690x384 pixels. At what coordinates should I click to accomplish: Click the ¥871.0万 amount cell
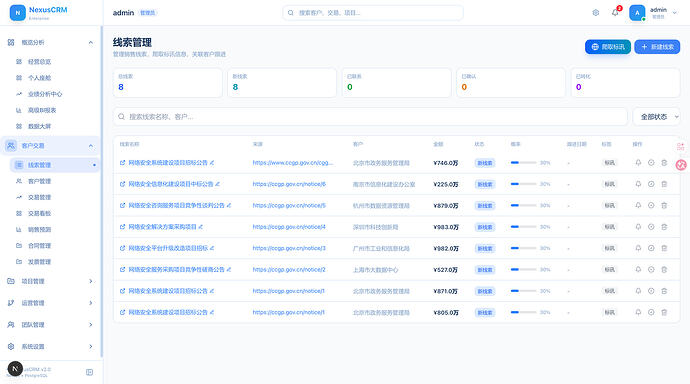[x=445, y=291]
